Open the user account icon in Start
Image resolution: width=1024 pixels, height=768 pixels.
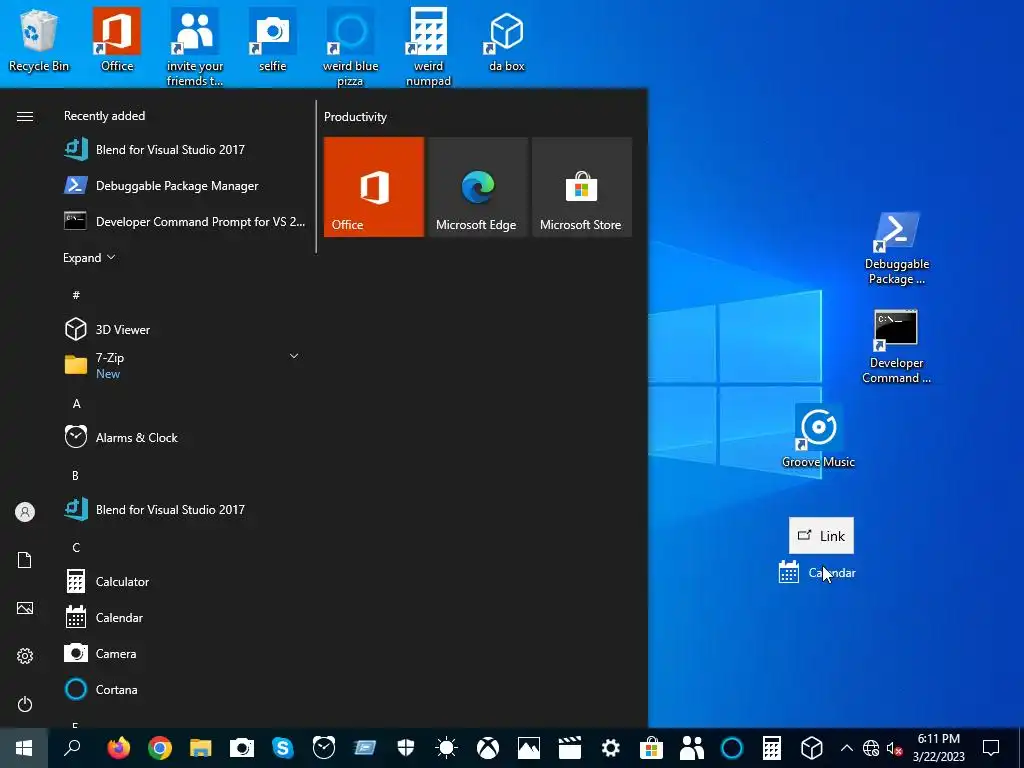click(x=25, y=512)
